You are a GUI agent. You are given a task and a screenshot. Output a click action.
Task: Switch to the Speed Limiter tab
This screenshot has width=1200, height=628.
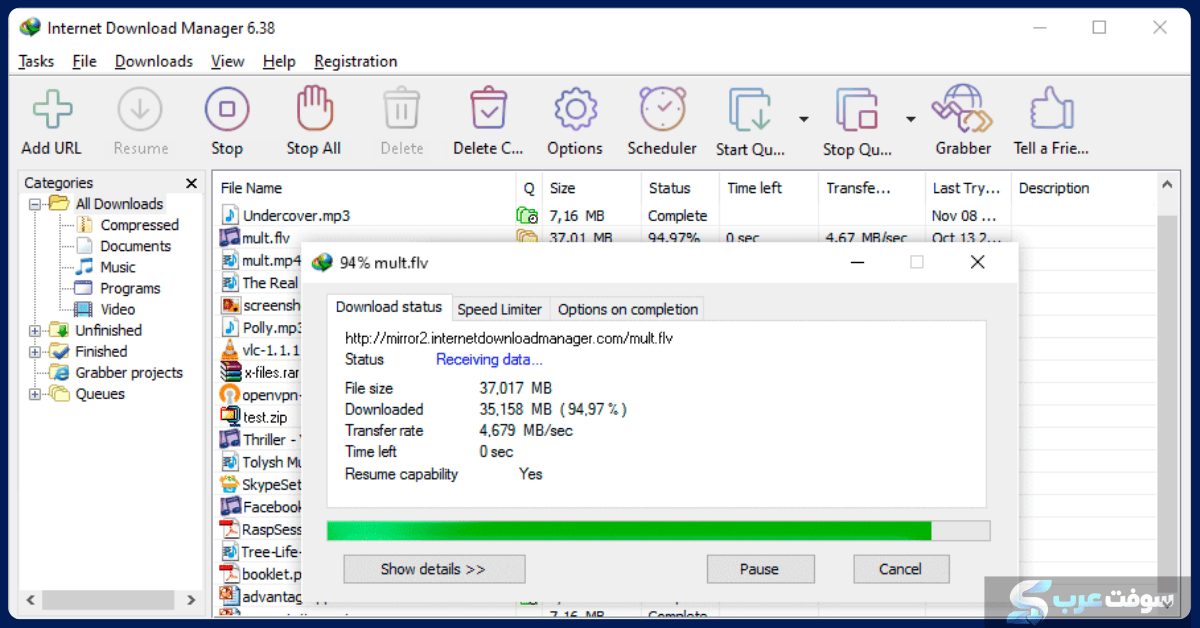[499, 309]
